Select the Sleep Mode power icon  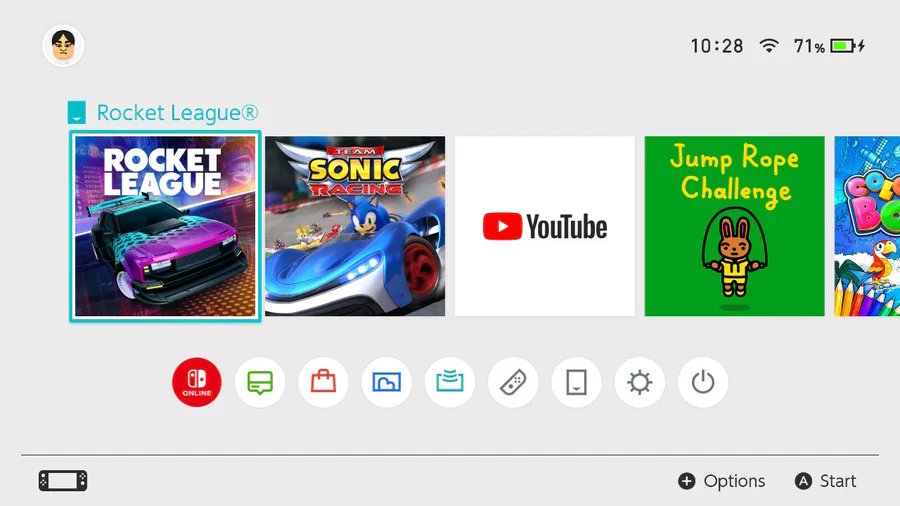click(703, 382)
